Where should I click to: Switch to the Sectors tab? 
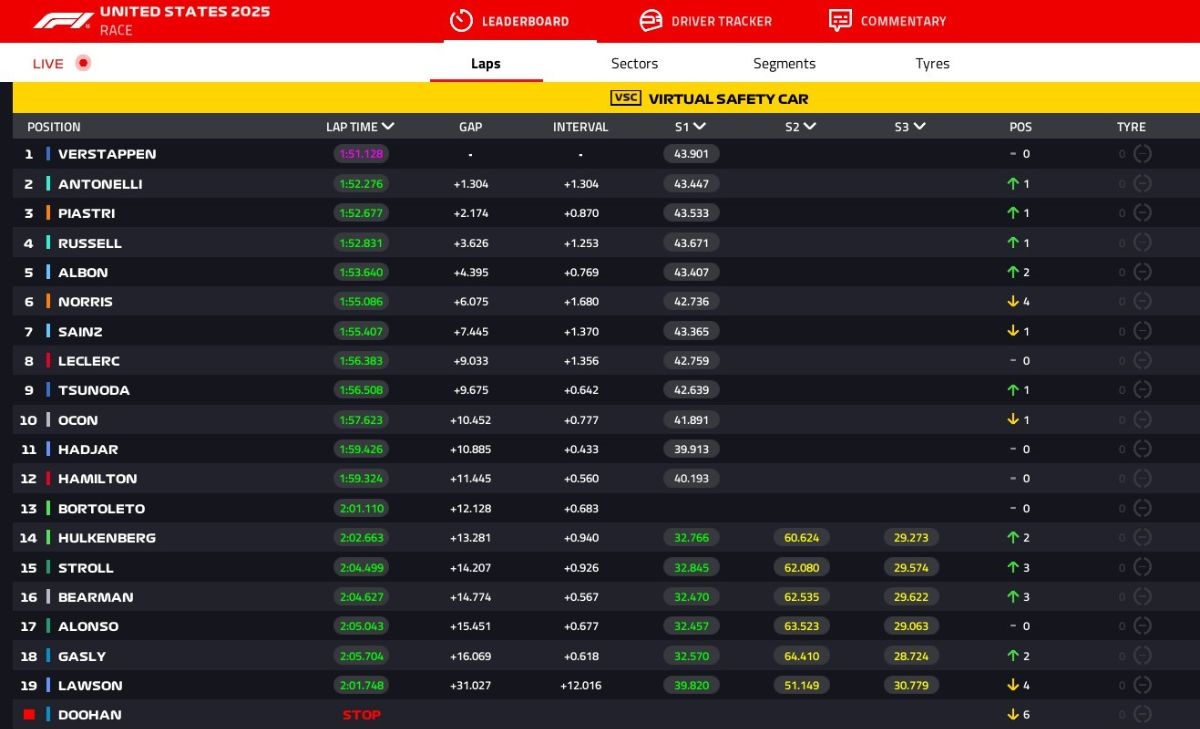634,63
